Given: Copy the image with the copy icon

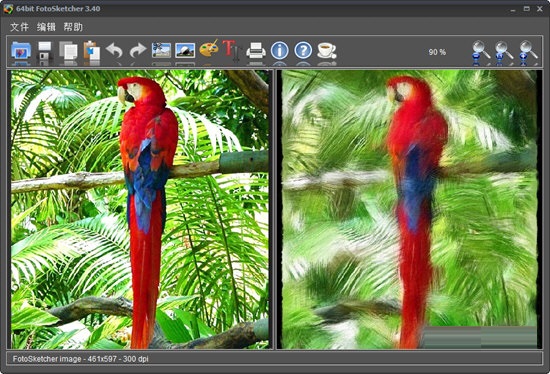Looking at the screenshot, I should (x=68, y=50).
